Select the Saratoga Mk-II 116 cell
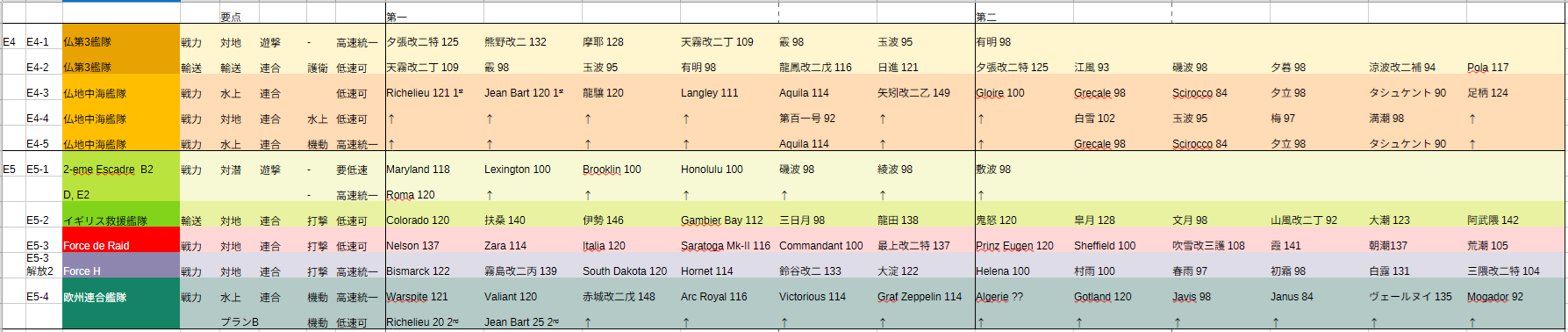The image size is (1568, 332). [x=728, y=246]
